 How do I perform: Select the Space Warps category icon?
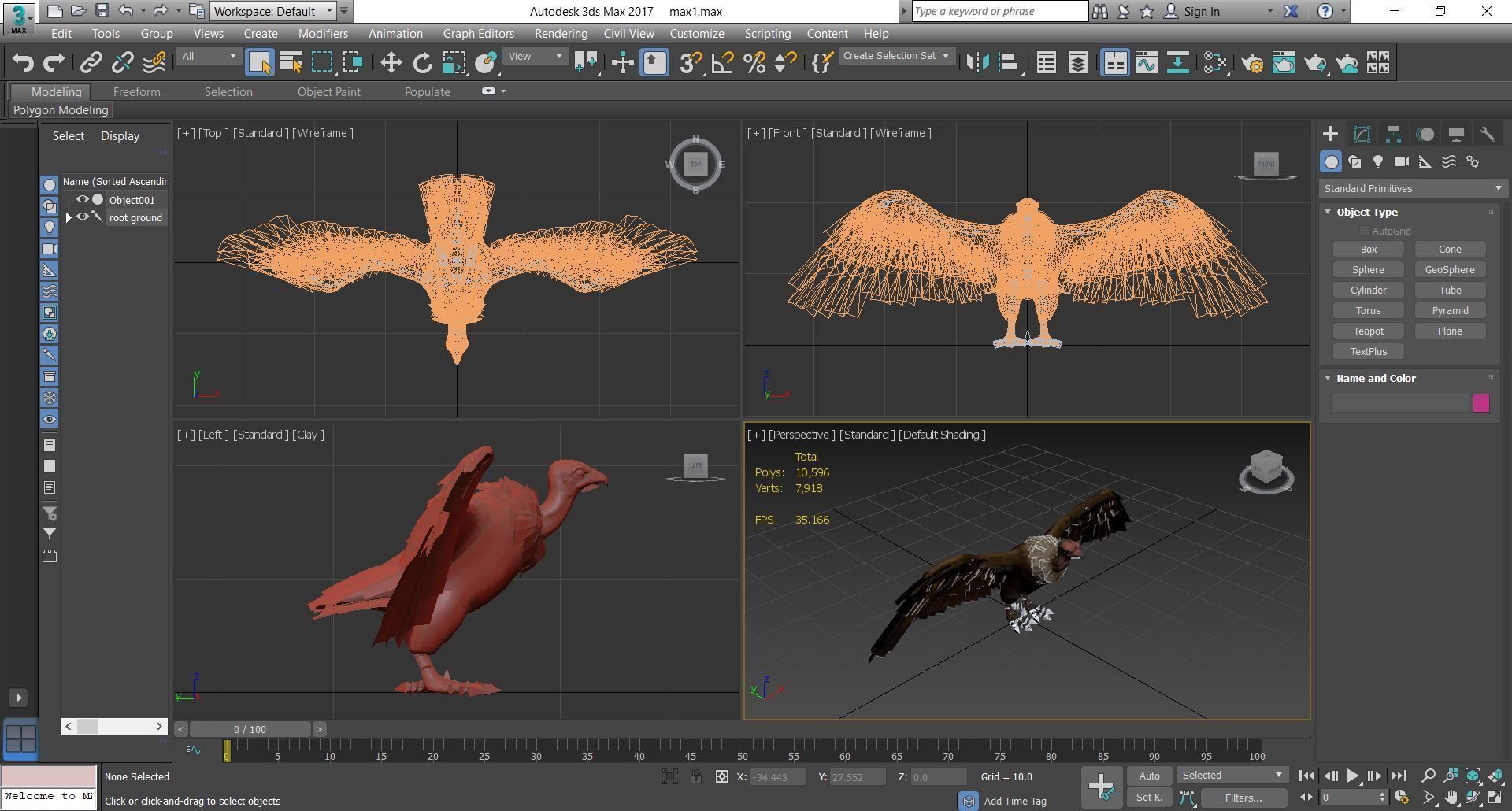pos(1449,161)
